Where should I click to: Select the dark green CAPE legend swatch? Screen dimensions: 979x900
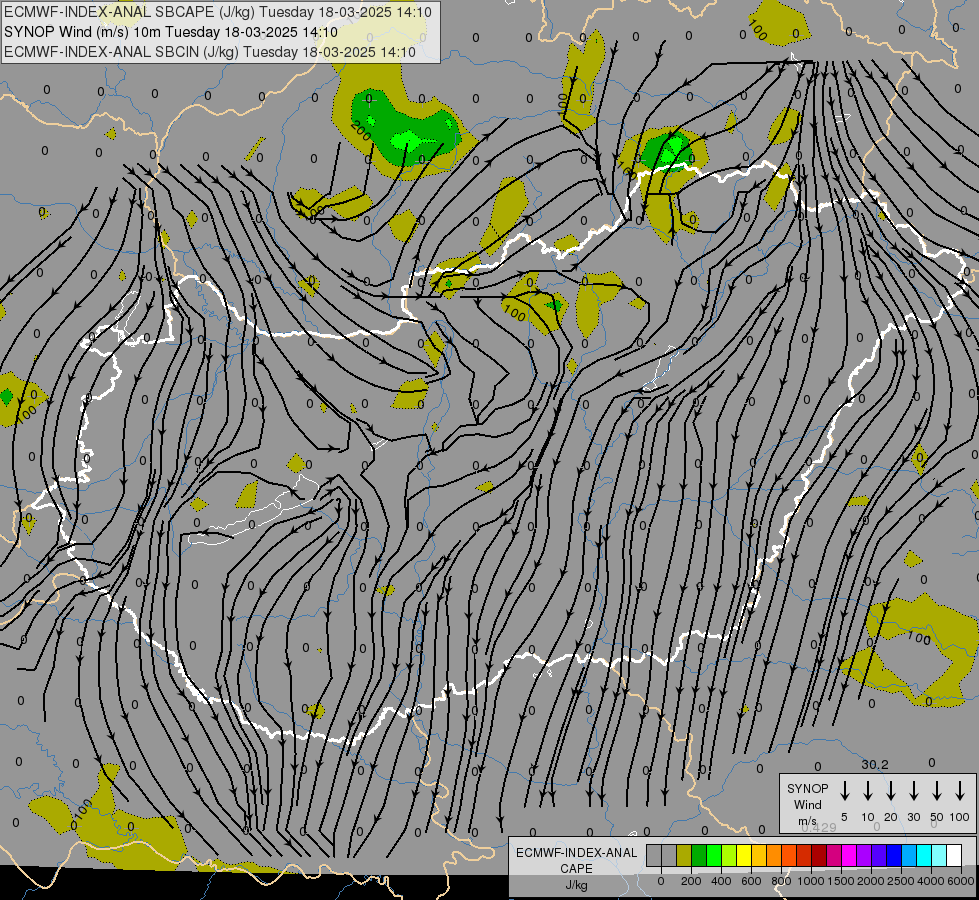699,855
